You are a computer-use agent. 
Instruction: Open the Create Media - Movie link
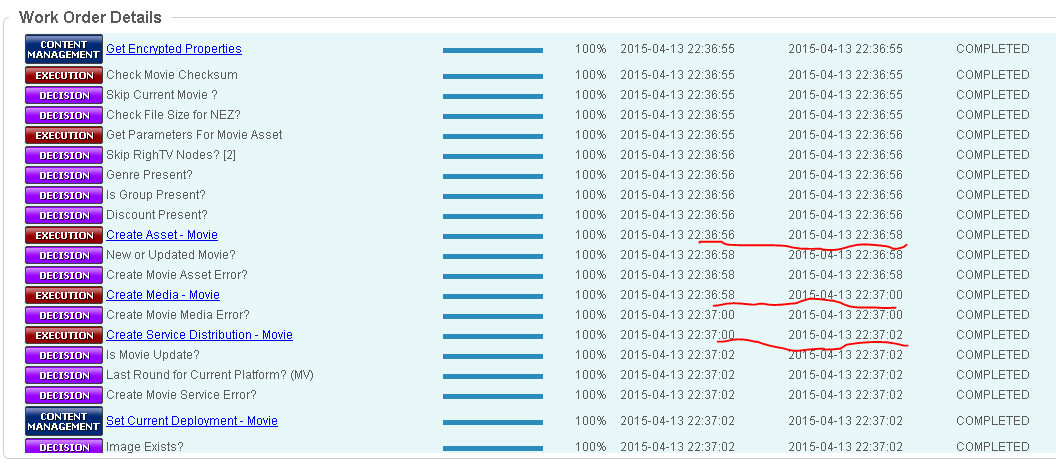tap(163, 295)
